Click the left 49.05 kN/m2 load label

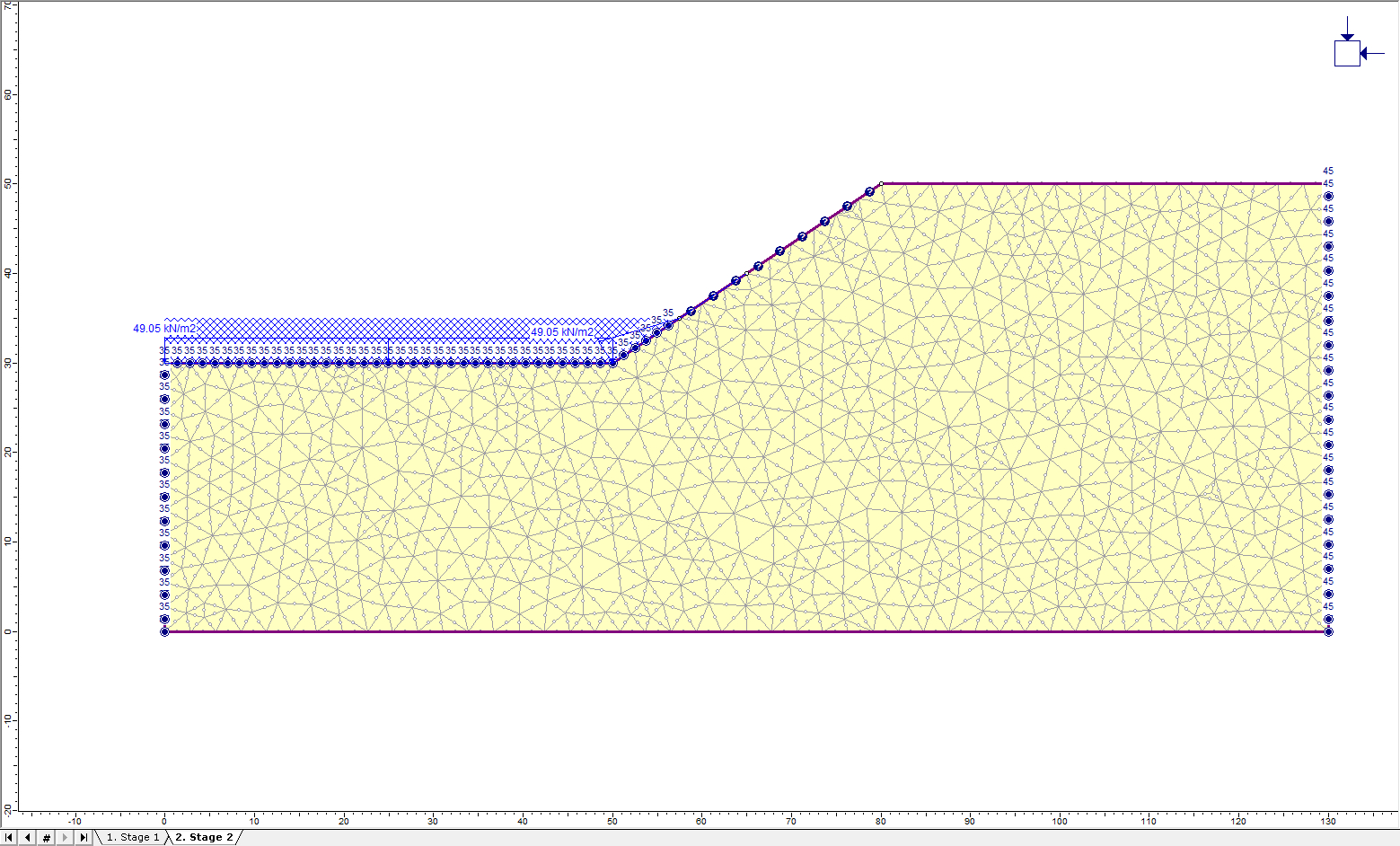(164, 329)
